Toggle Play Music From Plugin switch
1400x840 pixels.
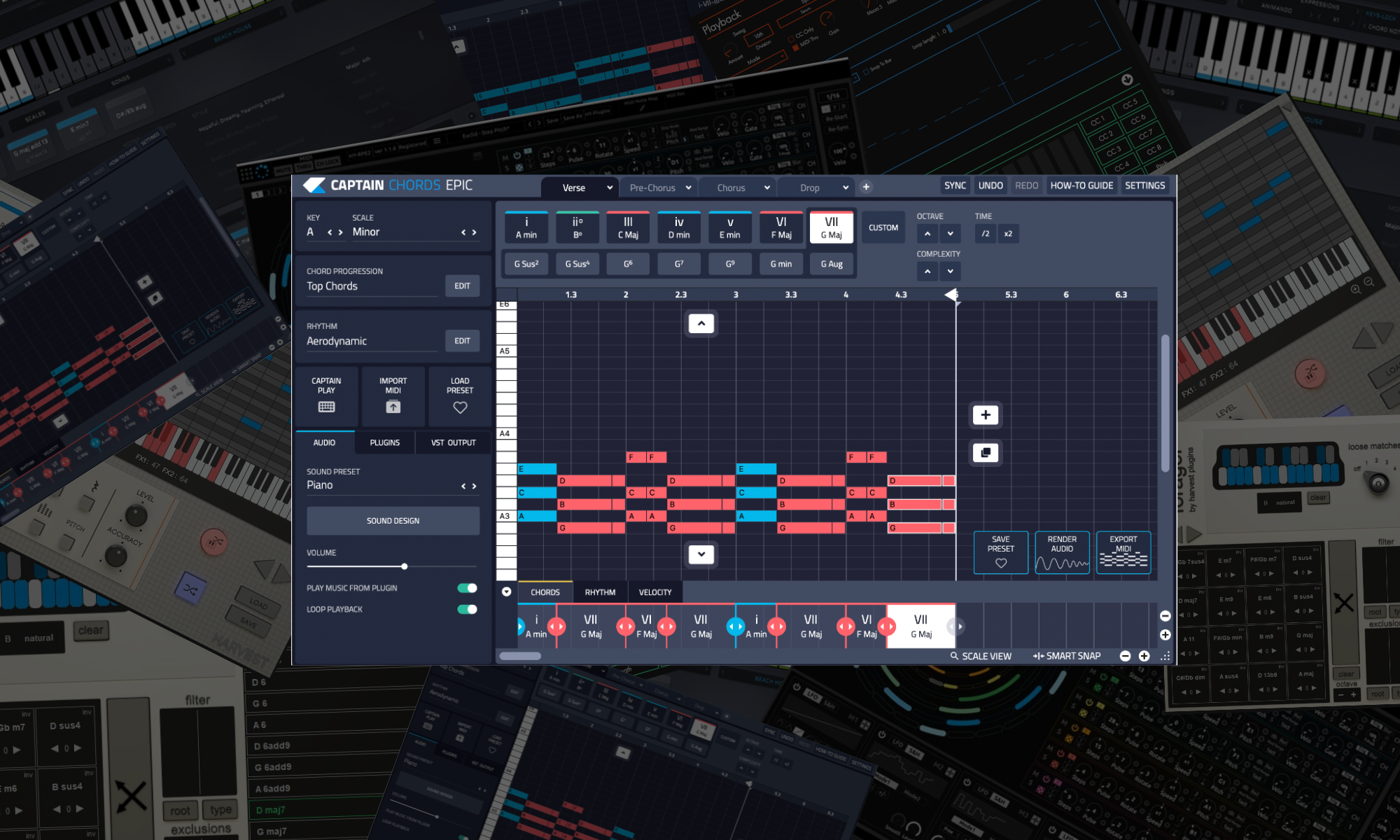tap(467, 588)
